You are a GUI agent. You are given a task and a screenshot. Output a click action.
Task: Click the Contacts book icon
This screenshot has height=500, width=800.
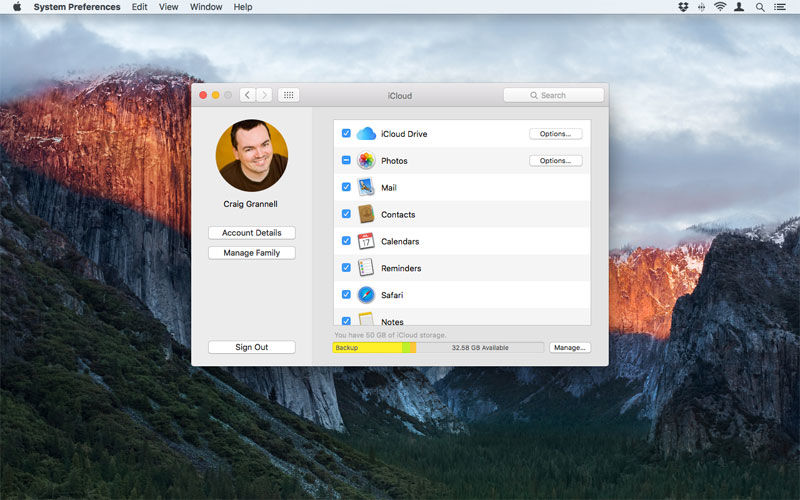[366, 214]
